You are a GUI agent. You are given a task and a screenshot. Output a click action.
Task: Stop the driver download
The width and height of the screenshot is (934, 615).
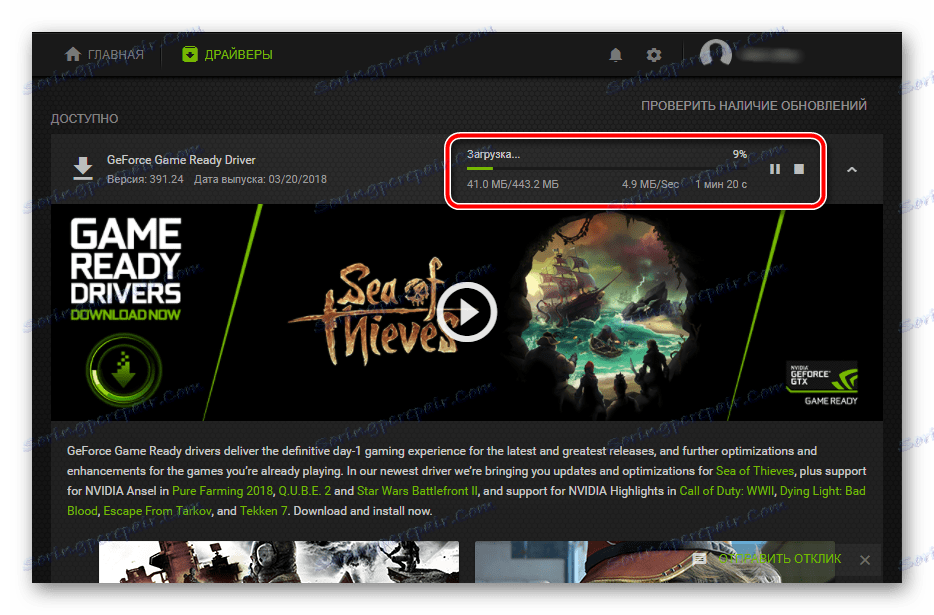[x=799, y=169]
